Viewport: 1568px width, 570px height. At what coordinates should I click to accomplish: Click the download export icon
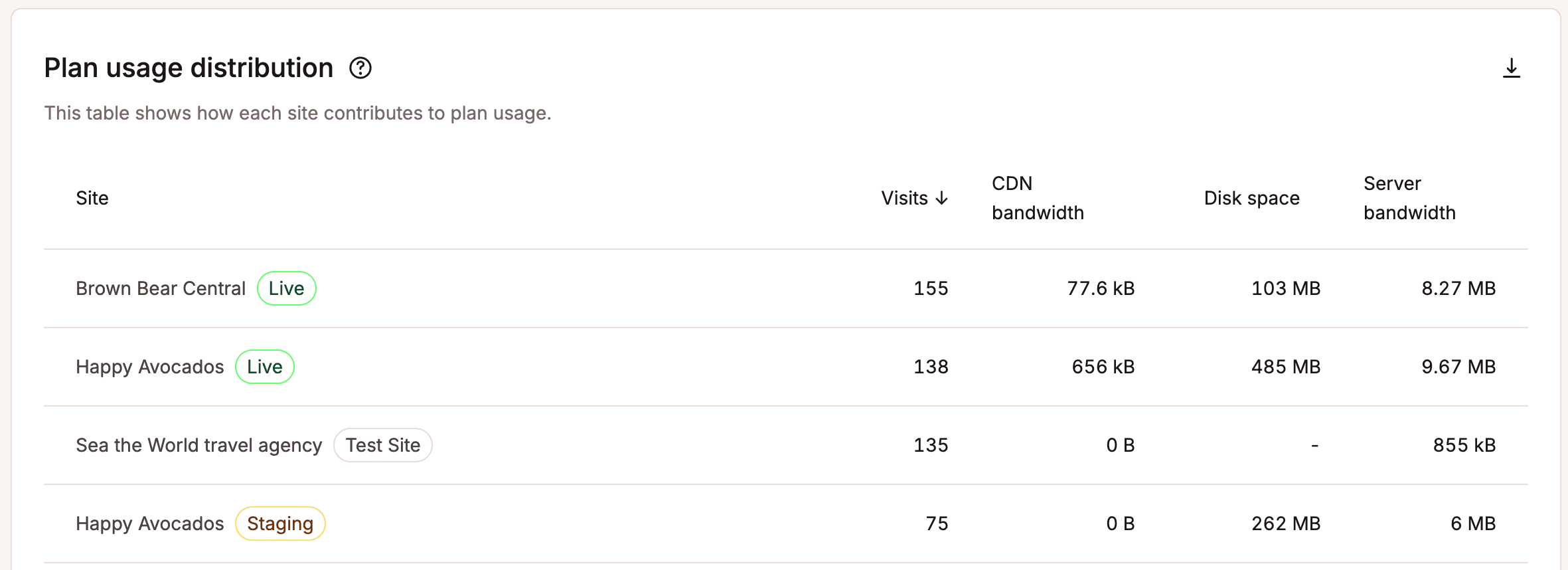(1512, 68)
